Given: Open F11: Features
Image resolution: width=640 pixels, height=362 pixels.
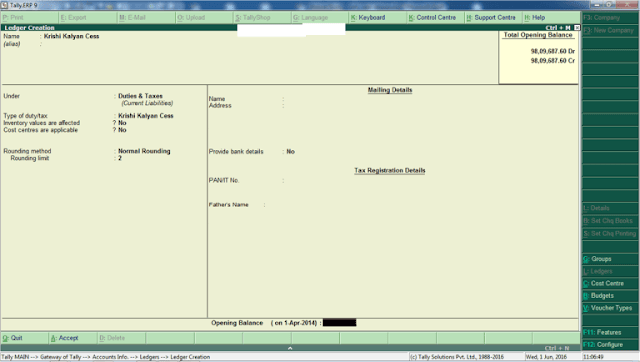Looking at the screenshot, I should click(x=610, y=332).
